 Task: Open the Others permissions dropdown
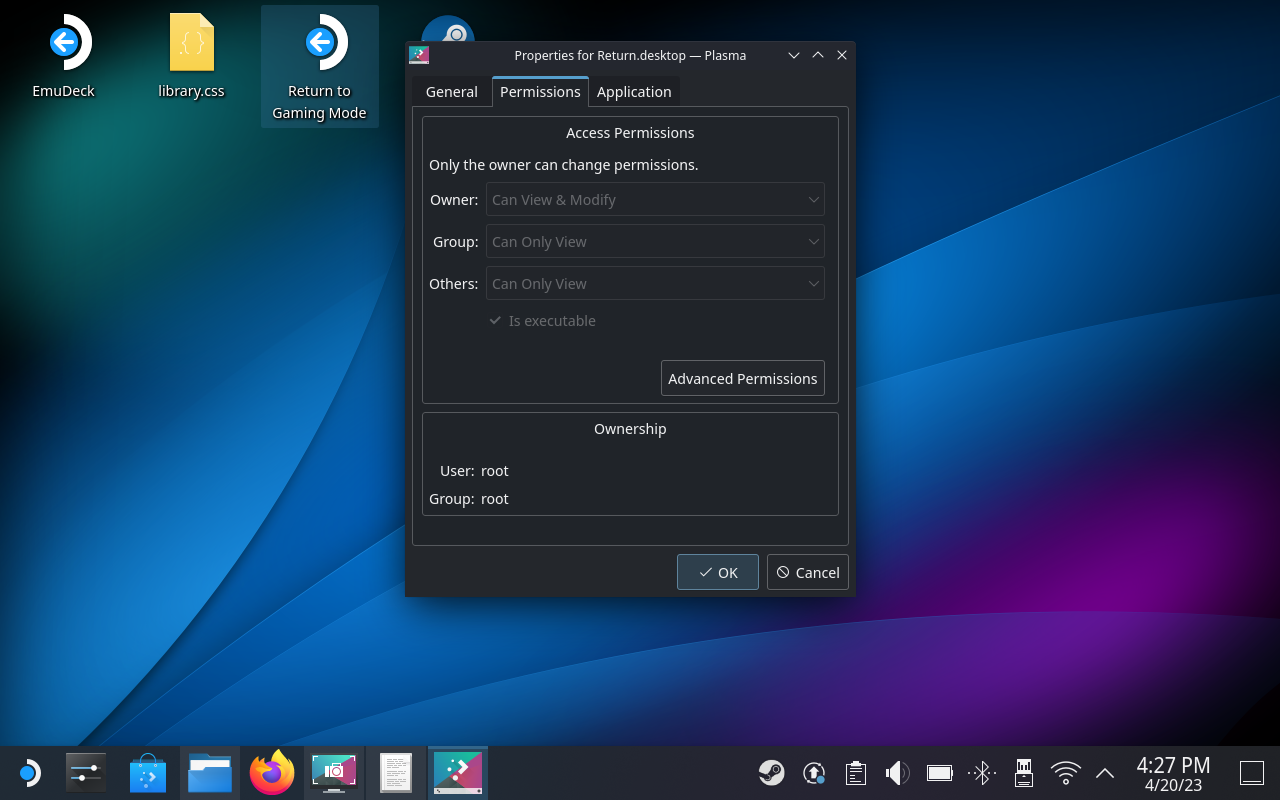pyautogui.click(x=655, y=283)
